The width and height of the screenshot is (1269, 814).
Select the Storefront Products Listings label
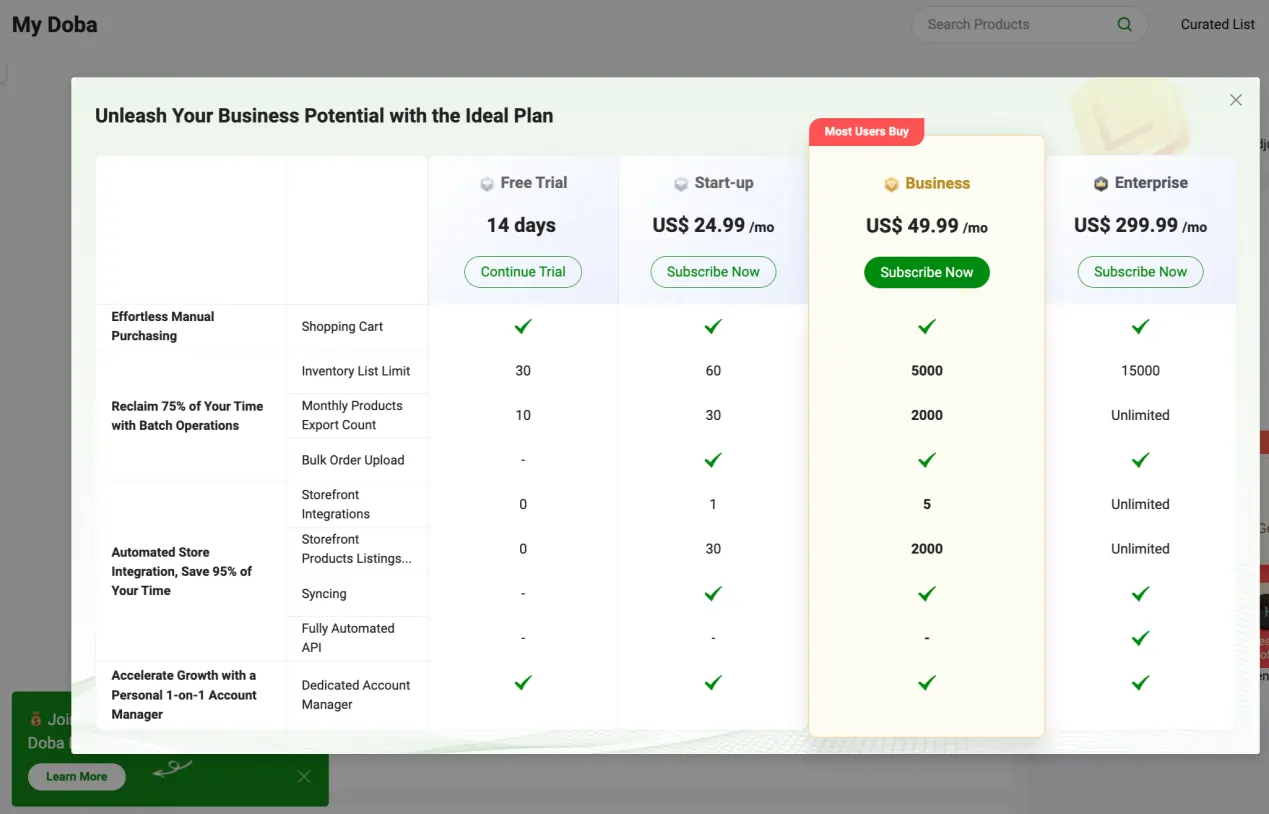point(356,549)
